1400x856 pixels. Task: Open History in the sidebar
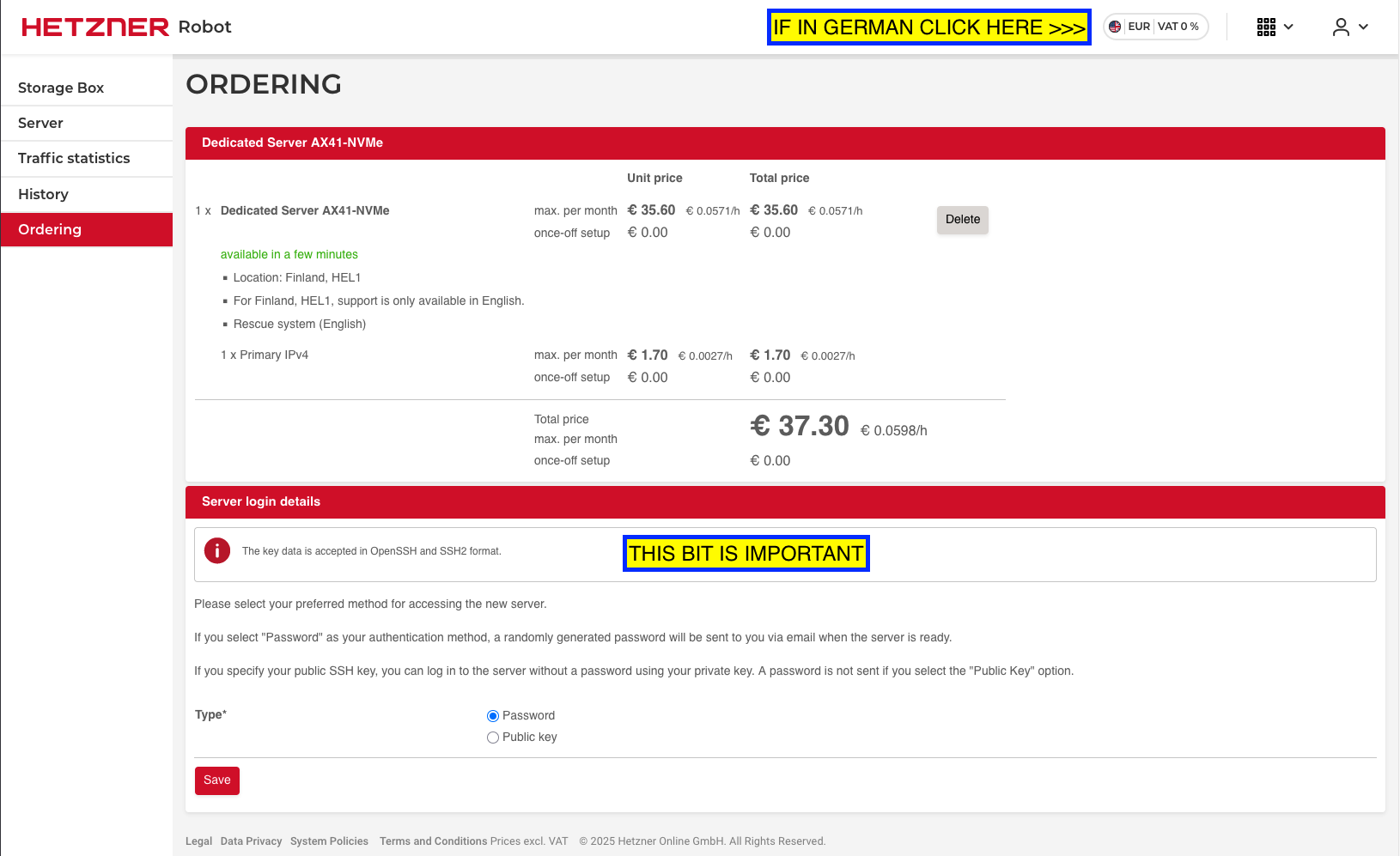[43, 194]
